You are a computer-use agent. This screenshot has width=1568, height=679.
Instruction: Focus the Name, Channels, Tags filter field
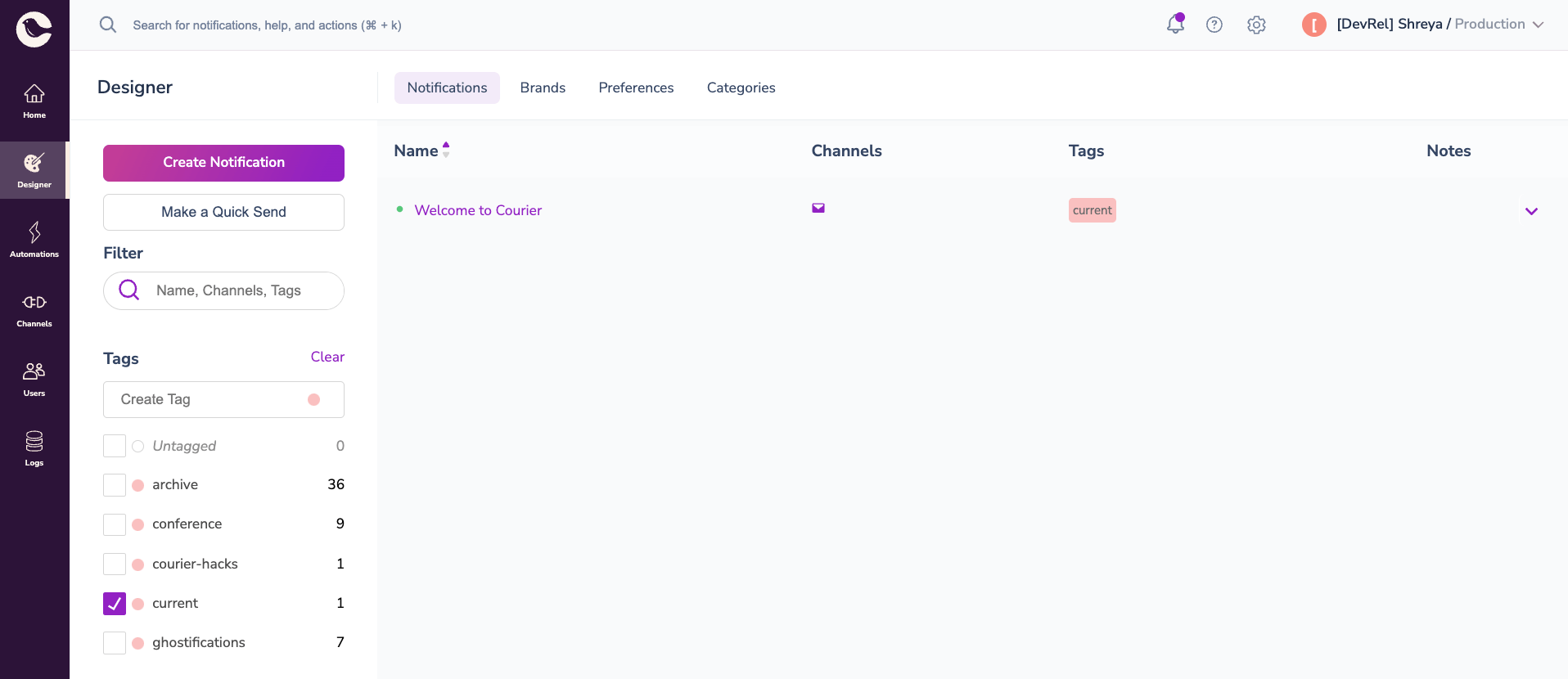[x=237, y=290]
